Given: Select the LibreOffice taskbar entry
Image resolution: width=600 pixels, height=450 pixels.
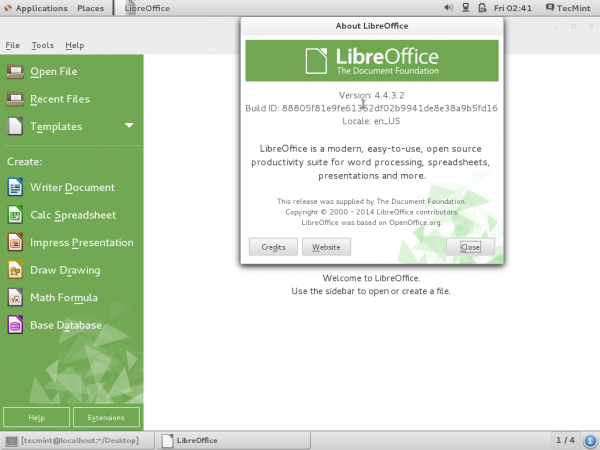Looking at the screenshot, I should coord(233,440).
